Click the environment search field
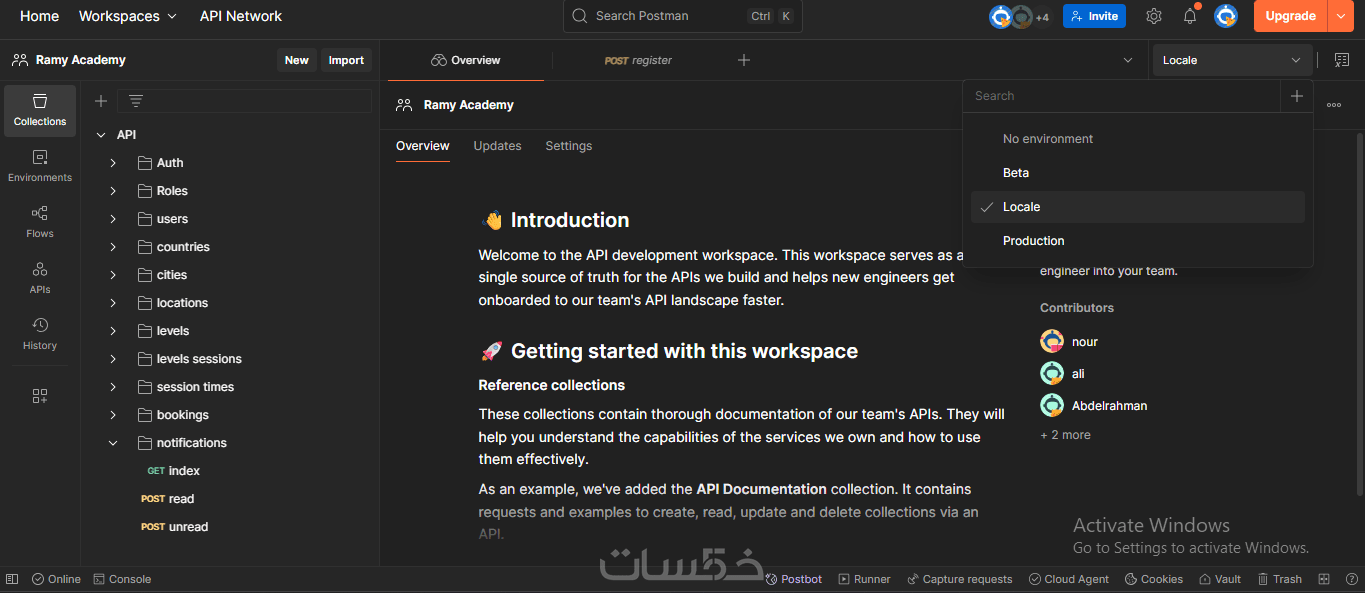 pos(1120,96)
